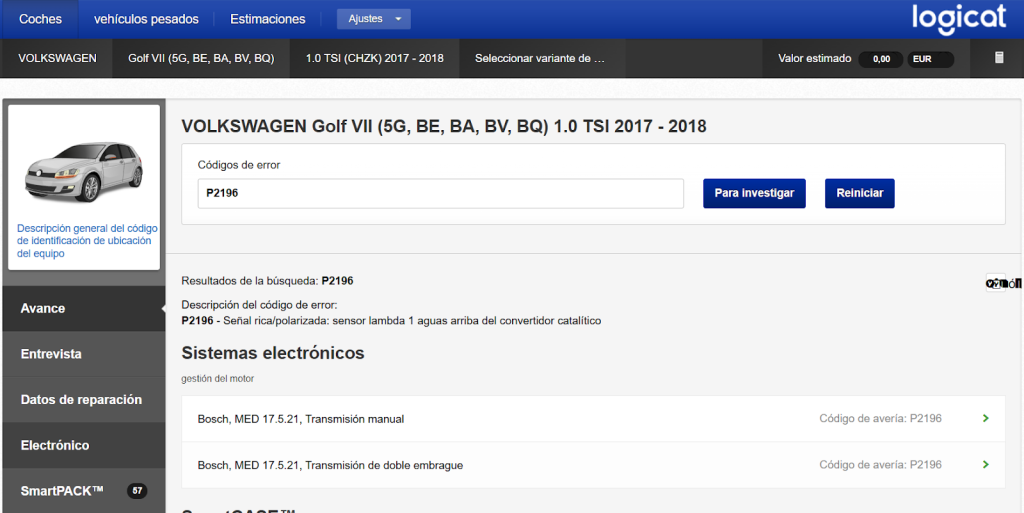This screenshot has width=1024, height=513.
Task: Click Código de avería P2196 in manual row
Action: [x=880, y=418]
